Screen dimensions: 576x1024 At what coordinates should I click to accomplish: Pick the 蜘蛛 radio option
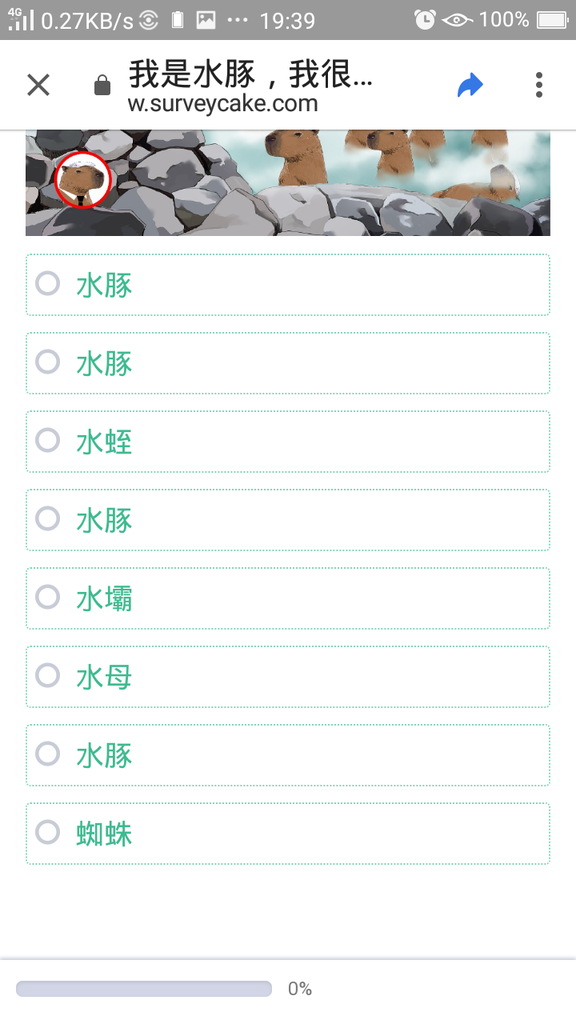click(288, 833)
